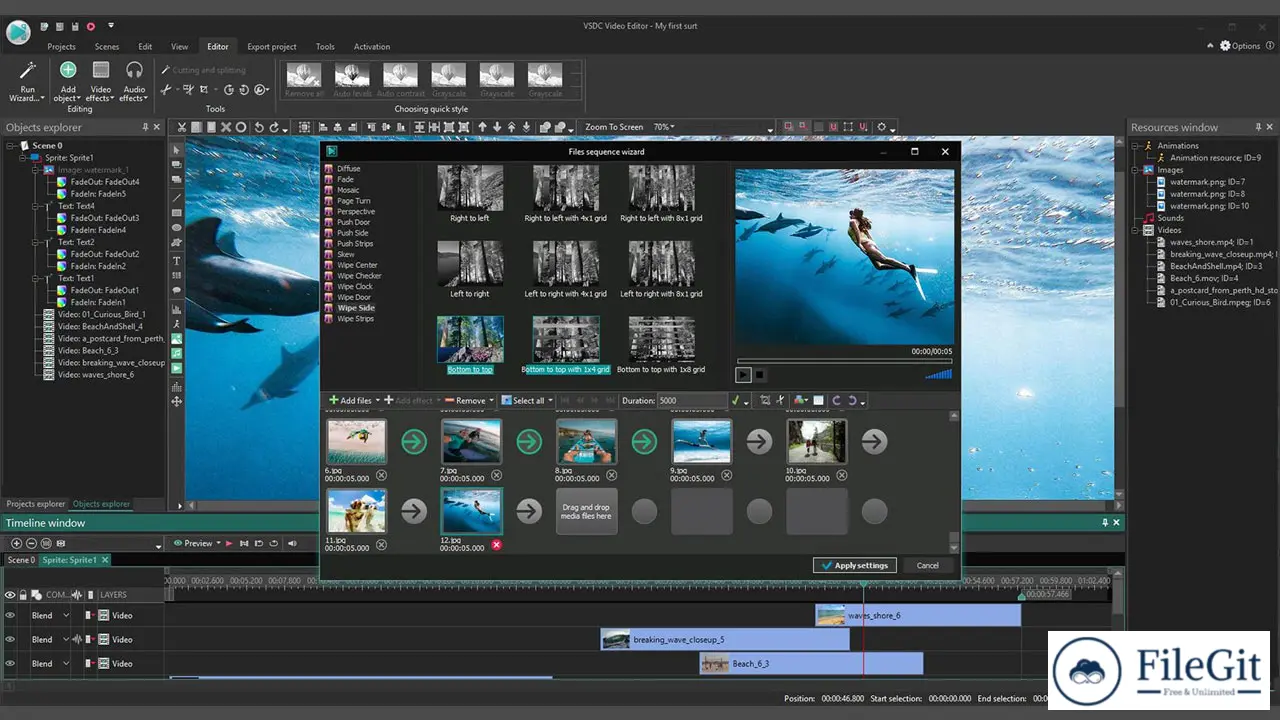
Task: Toggle visibility eye of third Video layer
Action: pyautogui.click(x=10, y=663)
